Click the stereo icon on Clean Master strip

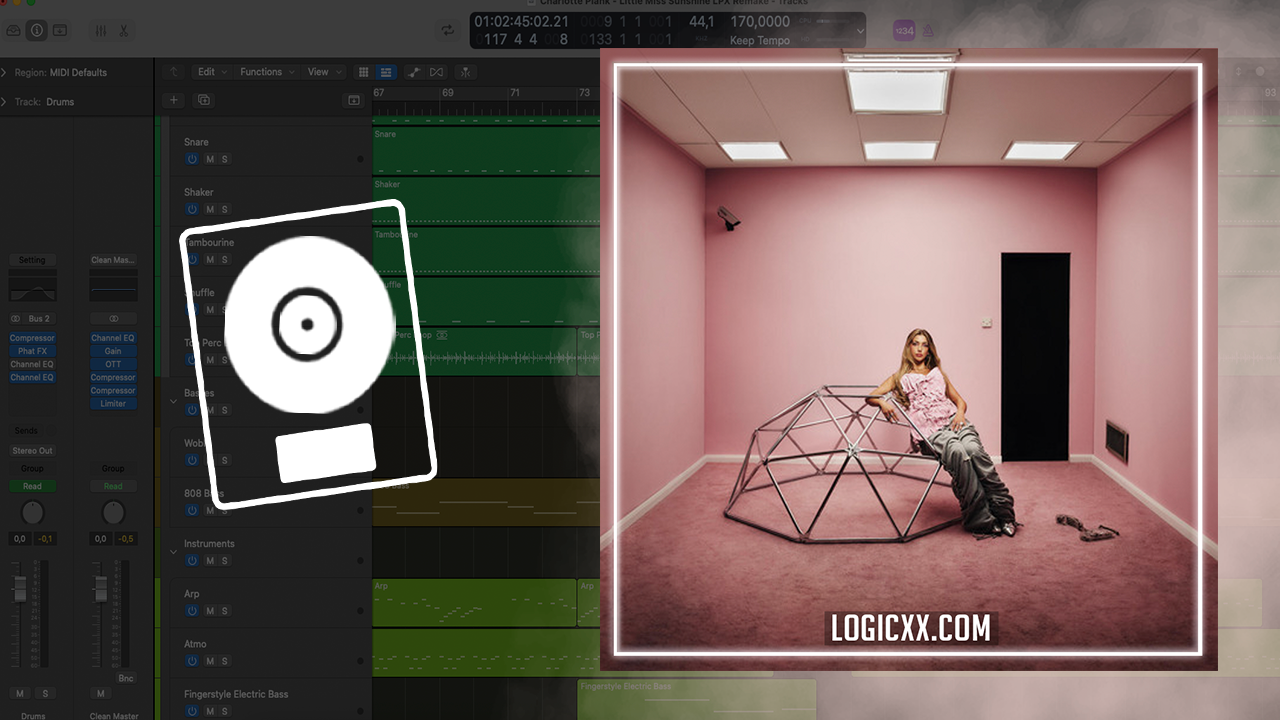point(113,318)
